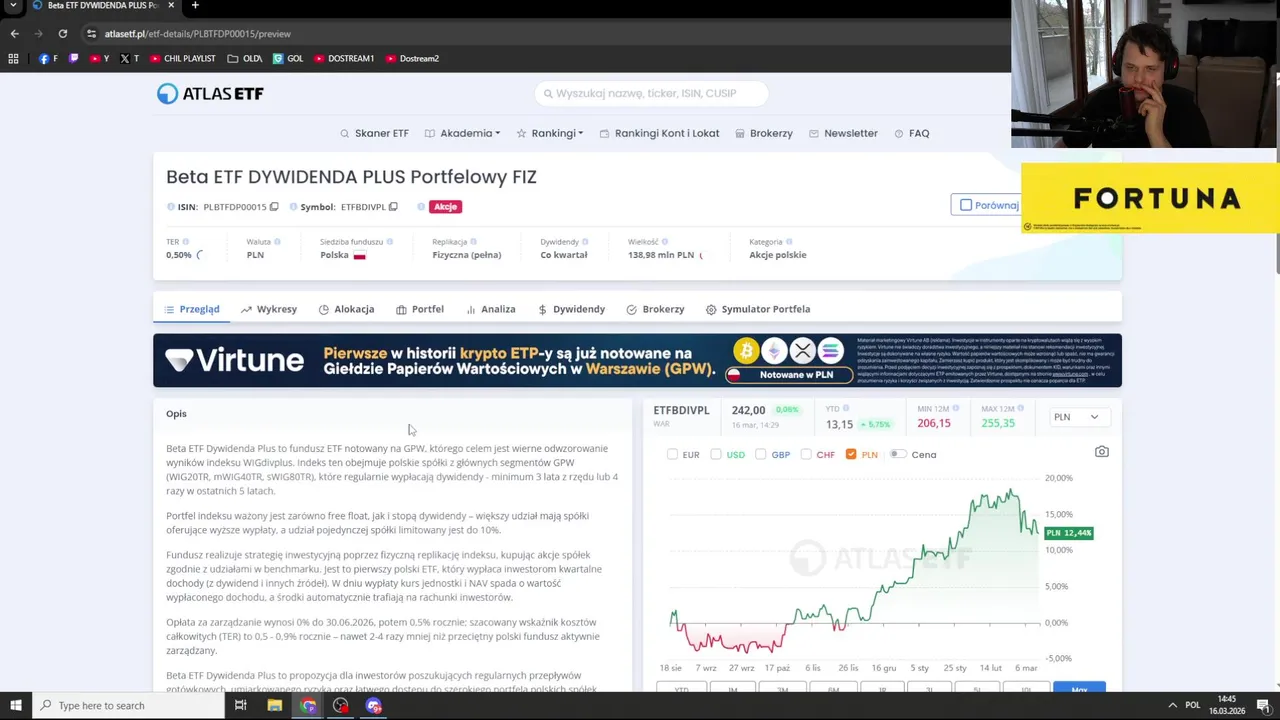Open a new browser tab with plus icon

195,6
